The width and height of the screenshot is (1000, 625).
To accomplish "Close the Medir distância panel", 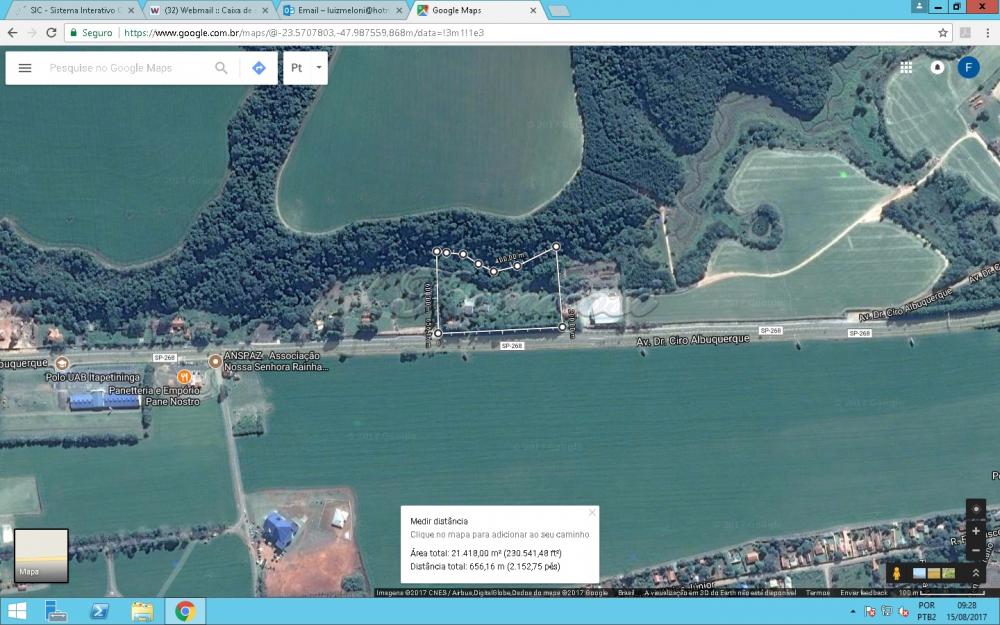I will point(592,512).
